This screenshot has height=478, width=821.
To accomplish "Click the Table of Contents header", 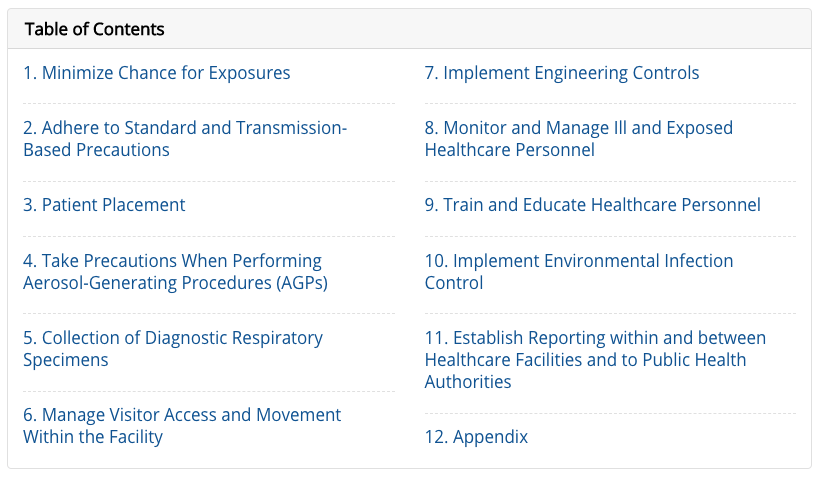I will (95, 29).
